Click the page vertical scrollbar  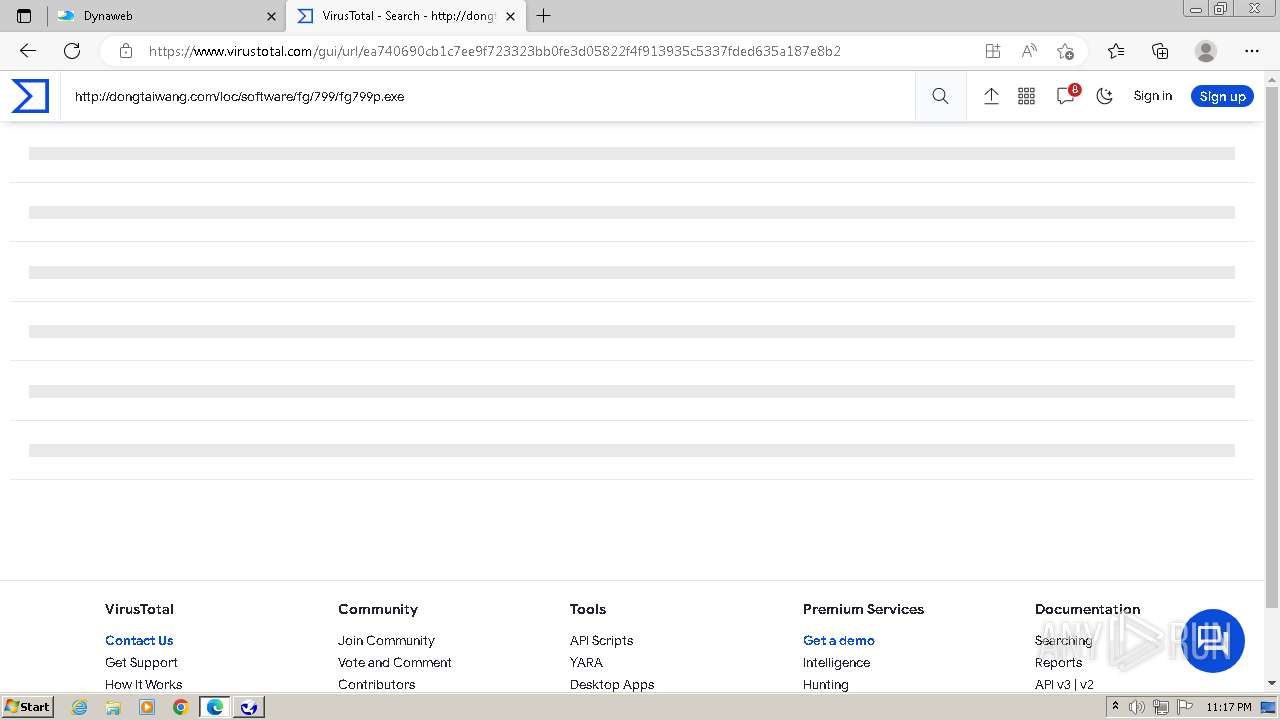pyautogui.click(x=1272, y=347)
